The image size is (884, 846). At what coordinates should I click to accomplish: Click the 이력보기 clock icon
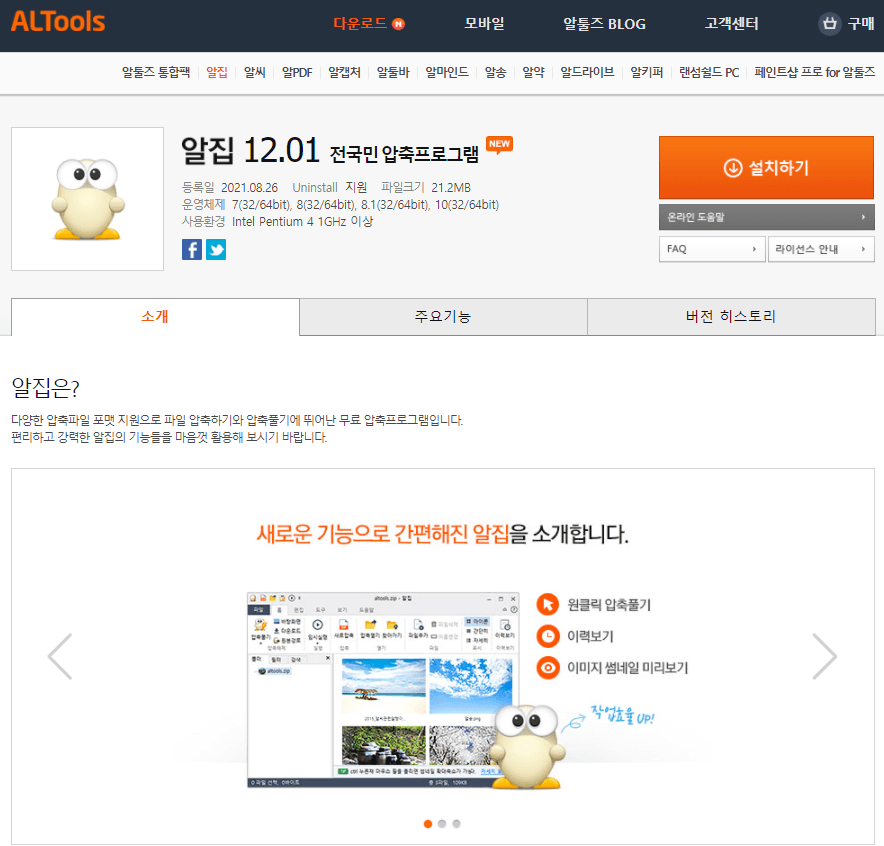[547, 636]
